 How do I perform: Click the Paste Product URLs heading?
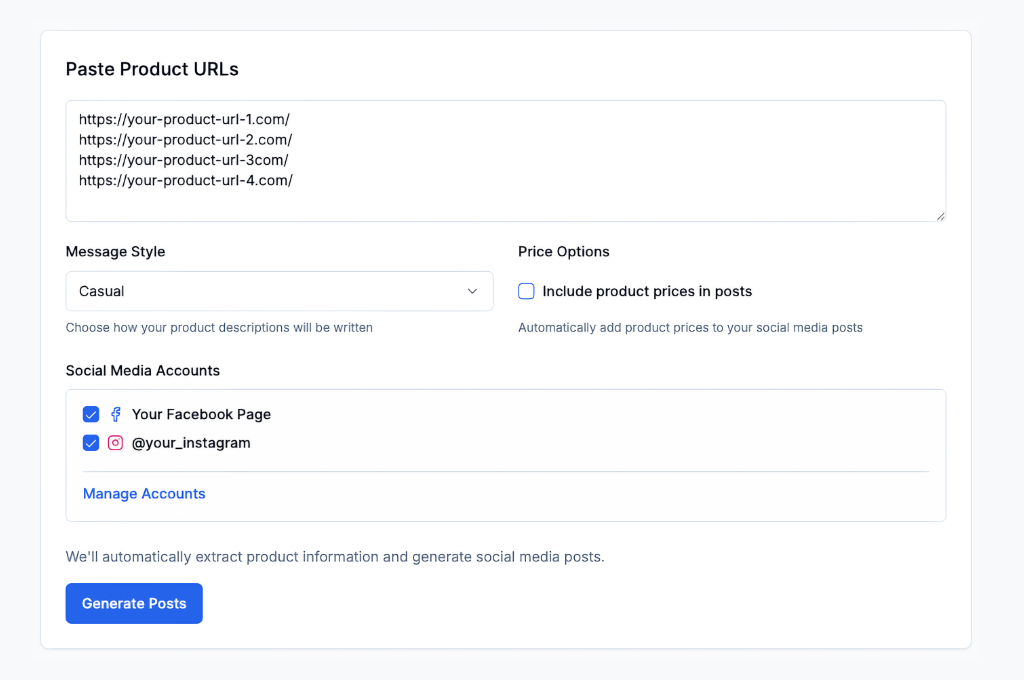point(151,69)
